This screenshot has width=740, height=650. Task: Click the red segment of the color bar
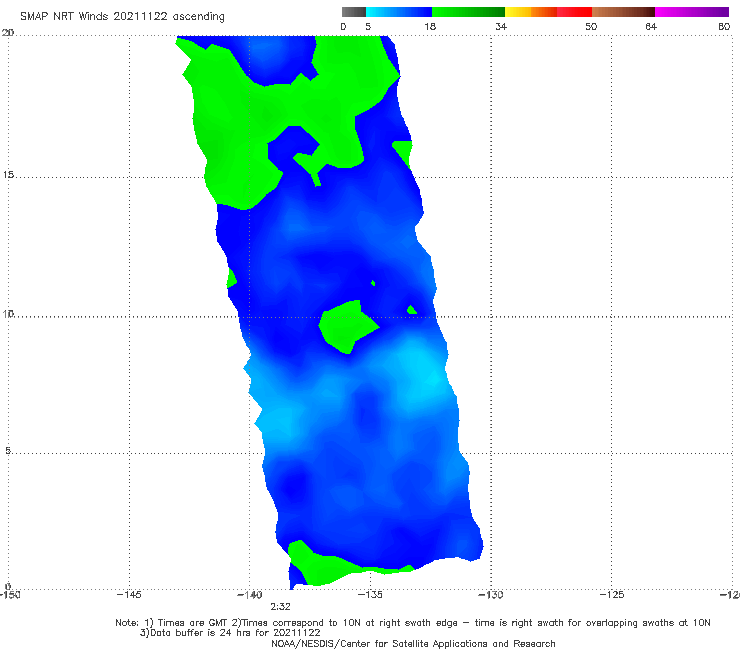click(574, 12)
